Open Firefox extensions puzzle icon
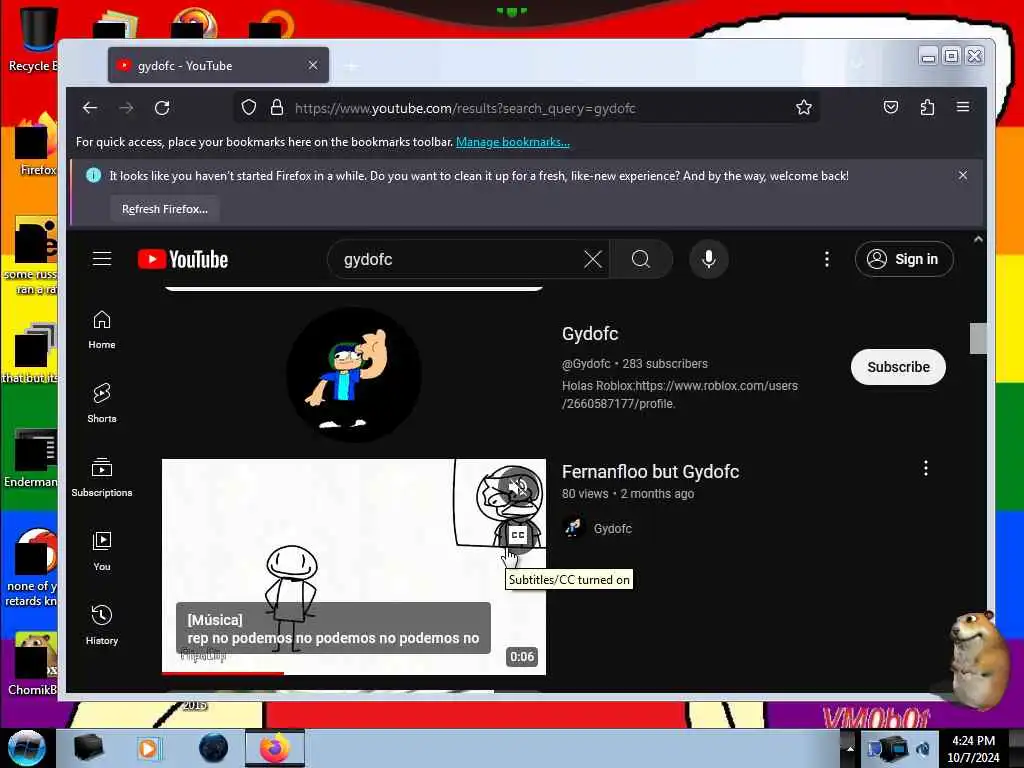The width and height of the screenshot is (1024, 768). pos(927,107)
